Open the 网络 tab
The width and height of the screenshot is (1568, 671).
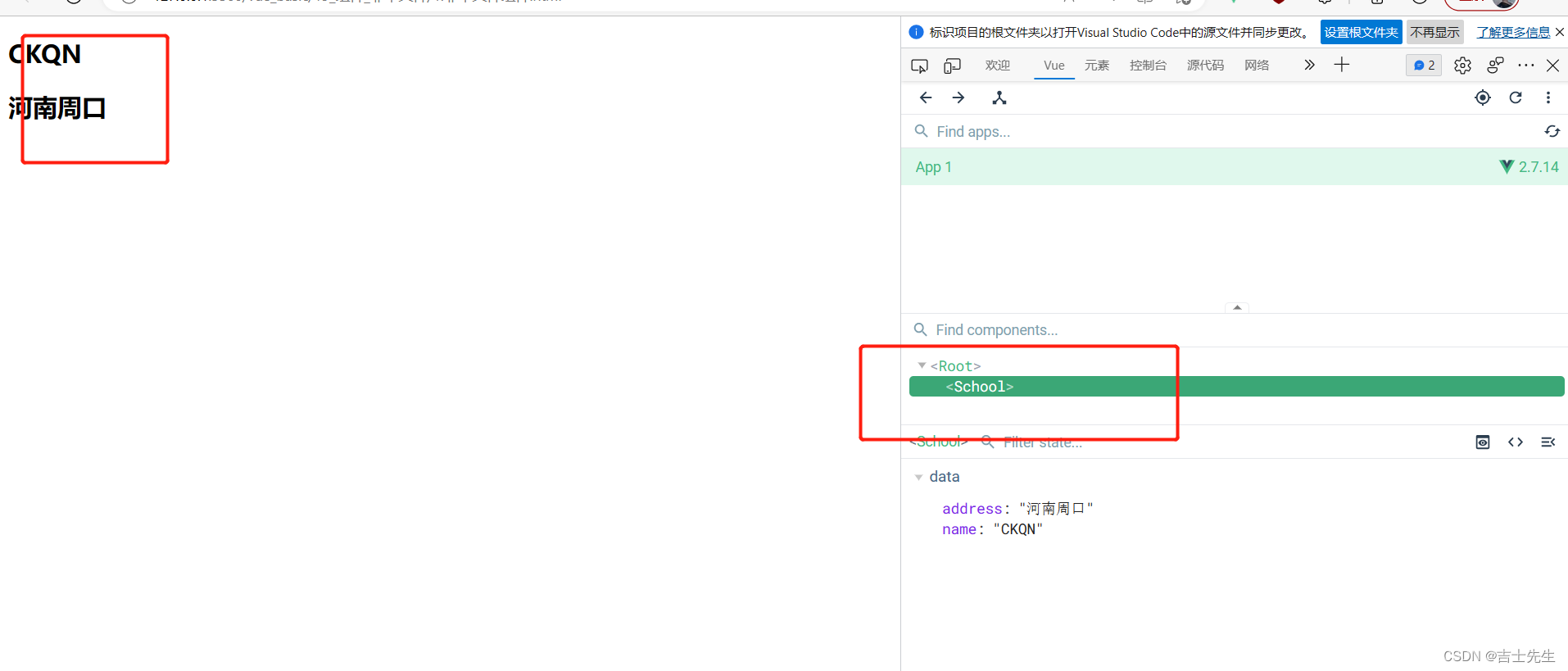(x=1257, y=66)
